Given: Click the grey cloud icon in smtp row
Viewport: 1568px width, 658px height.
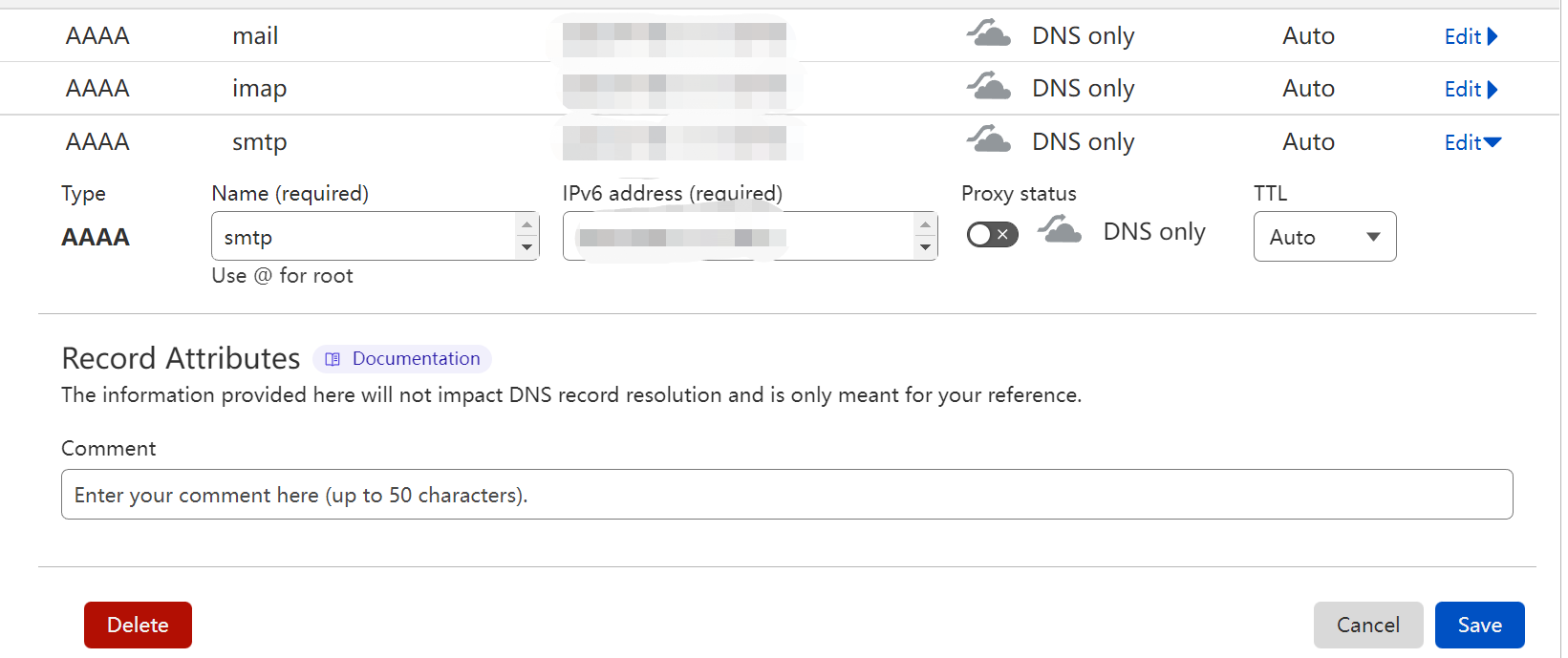Looking at the screenshot, I should click(988, 139).
